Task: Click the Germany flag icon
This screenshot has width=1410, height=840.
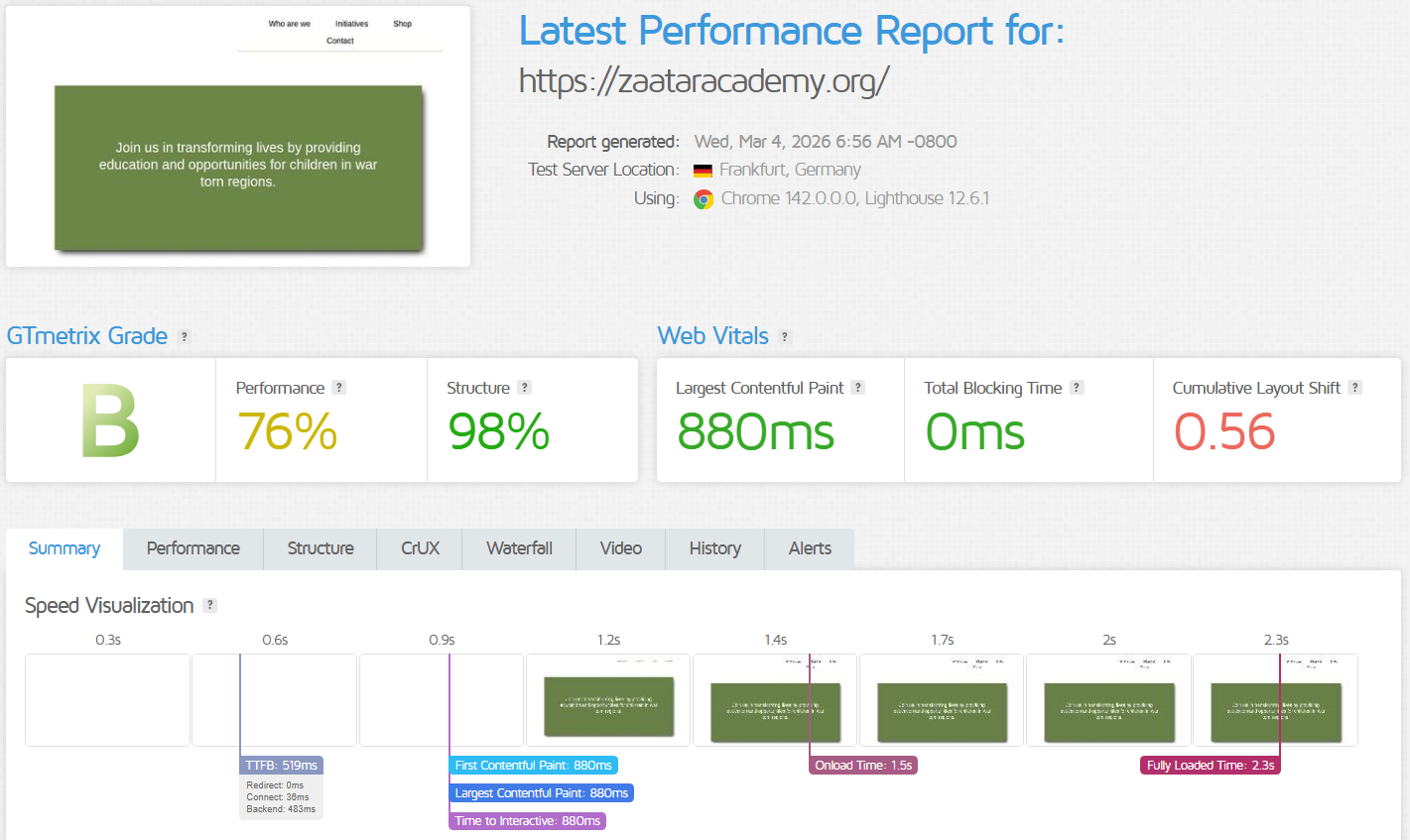Action: (703, 171)
